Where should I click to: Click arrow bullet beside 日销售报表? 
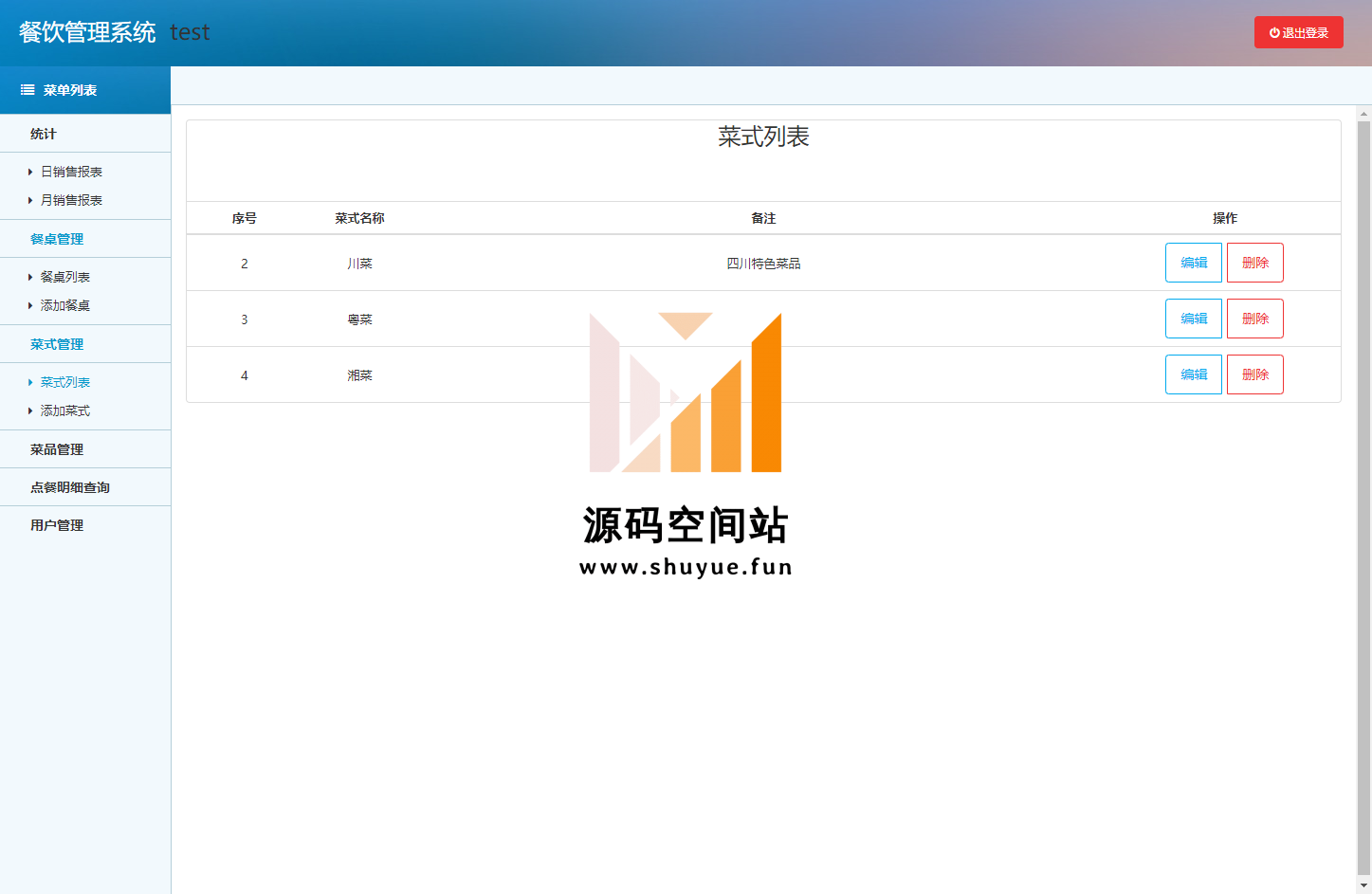tap(30, 172)
